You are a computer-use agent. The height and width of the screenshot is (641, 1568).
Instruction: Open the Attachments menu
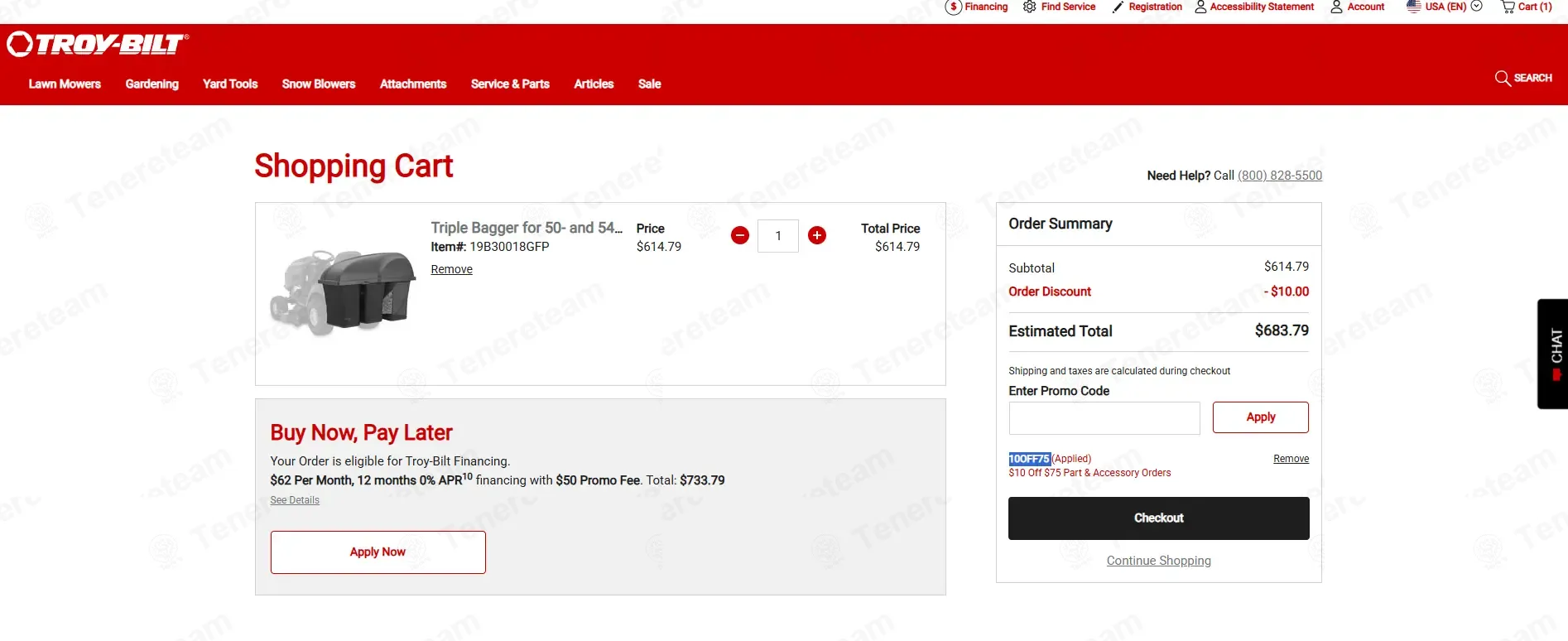point(413,84)
